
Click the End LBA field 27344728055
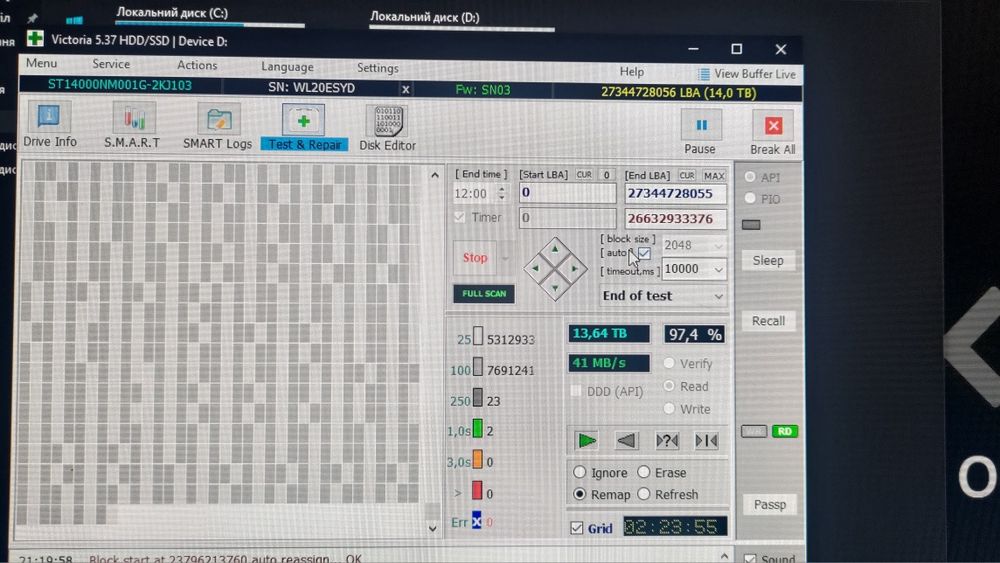675,194
